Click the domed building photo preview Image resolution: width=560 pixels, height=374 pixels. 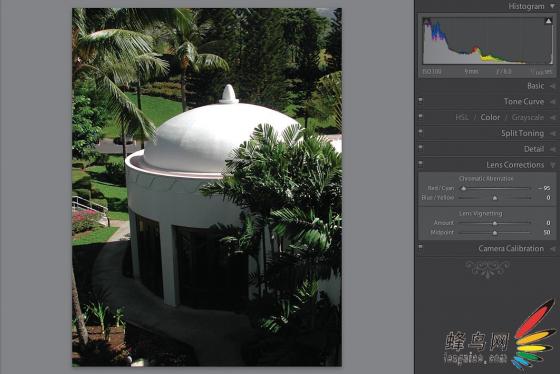[x=207, y=187]
